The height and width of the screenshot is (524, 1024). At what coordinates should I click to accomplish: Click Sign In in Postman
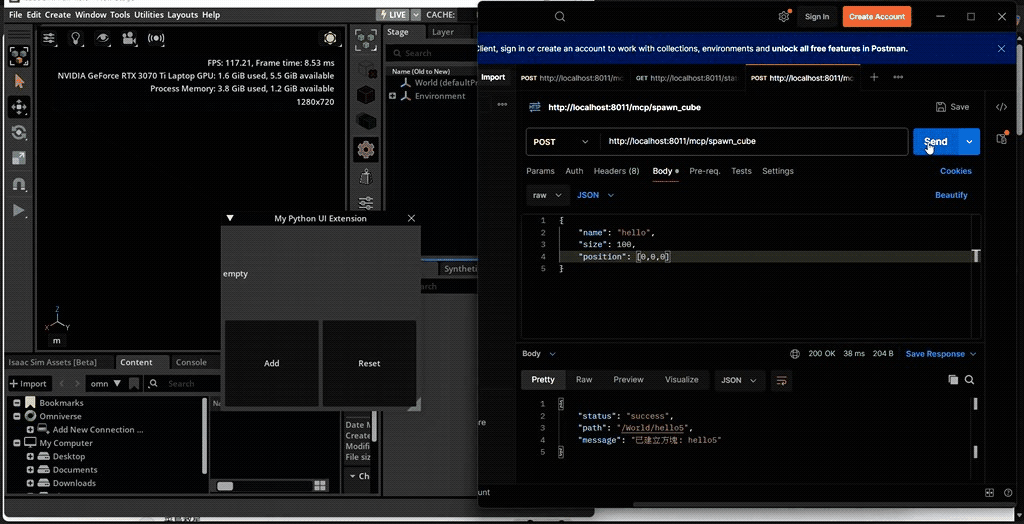click(x=817, y=17)
